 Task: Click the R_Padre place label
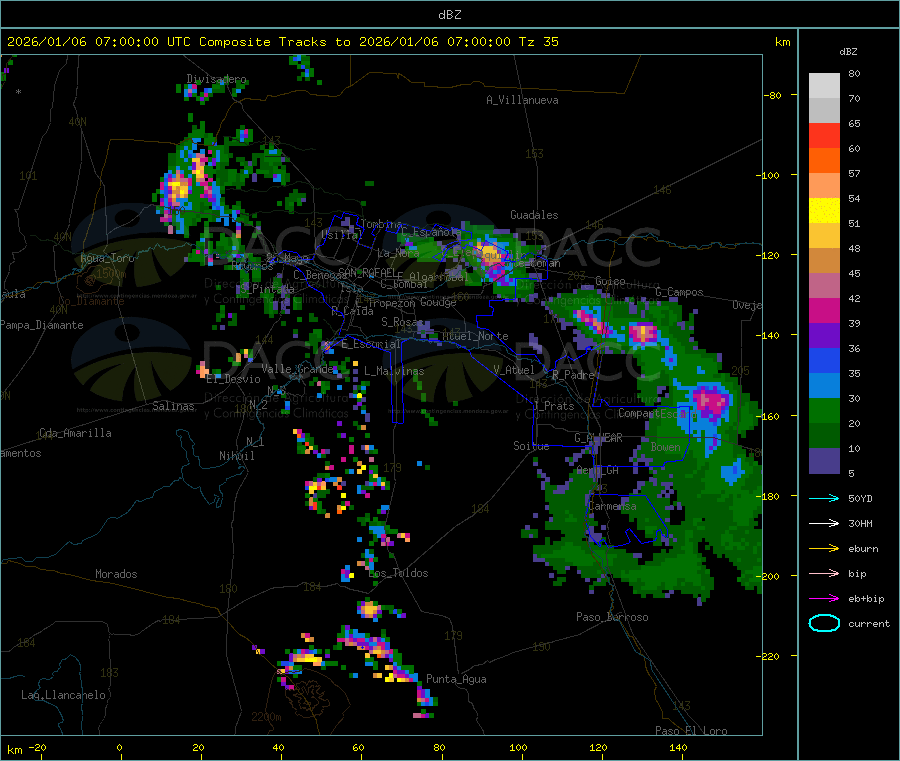[x=573, y=375]
